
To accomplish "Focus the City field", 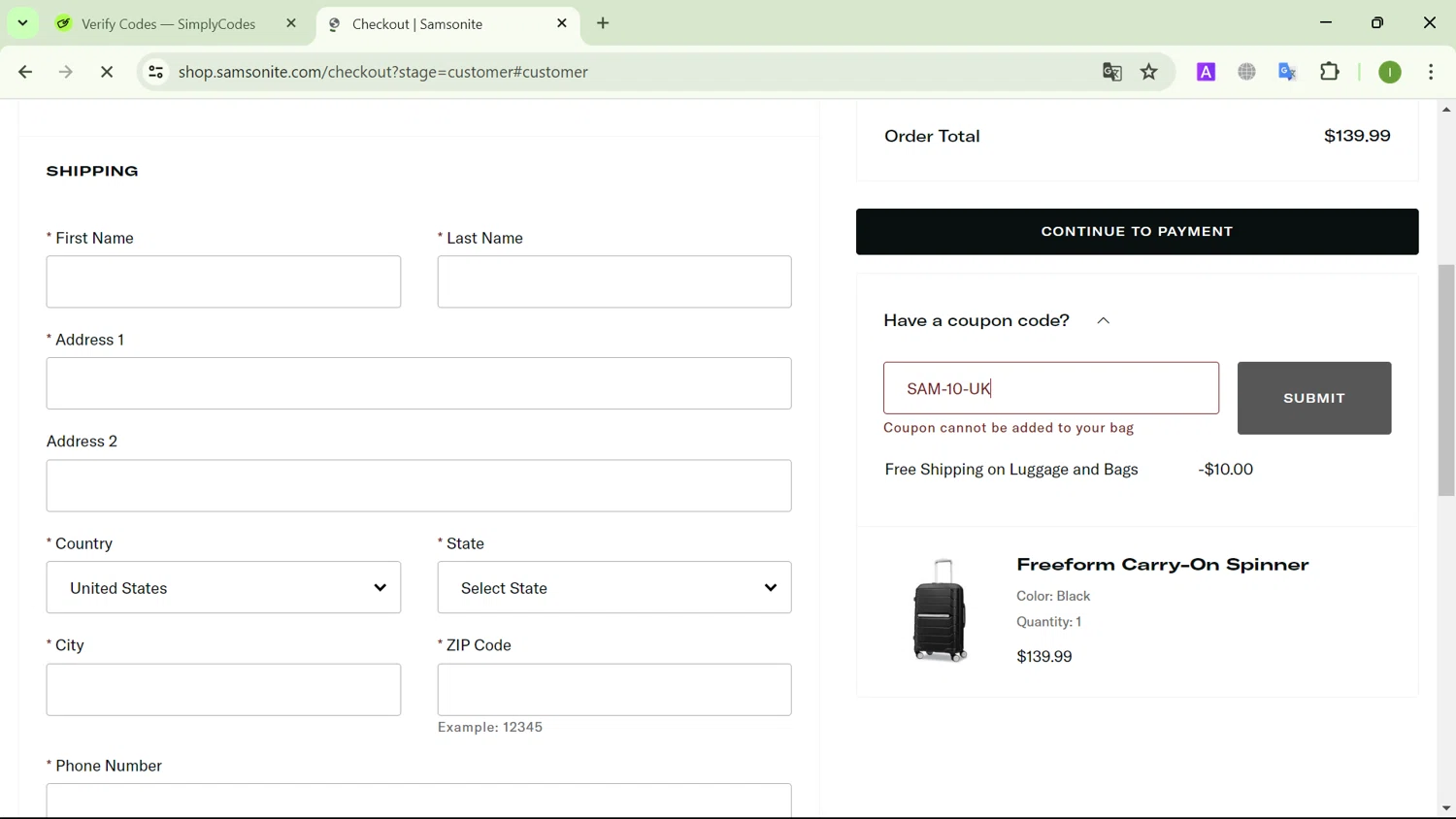I will click(x=223, y=690).
